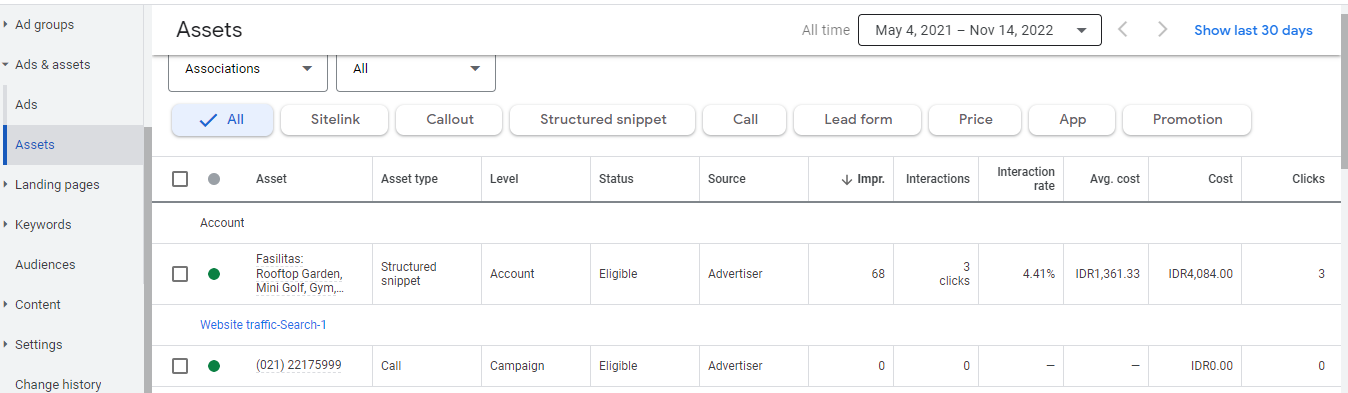Click the gray status dot column header
This screenshot has height=393, width=1348.
213,179
